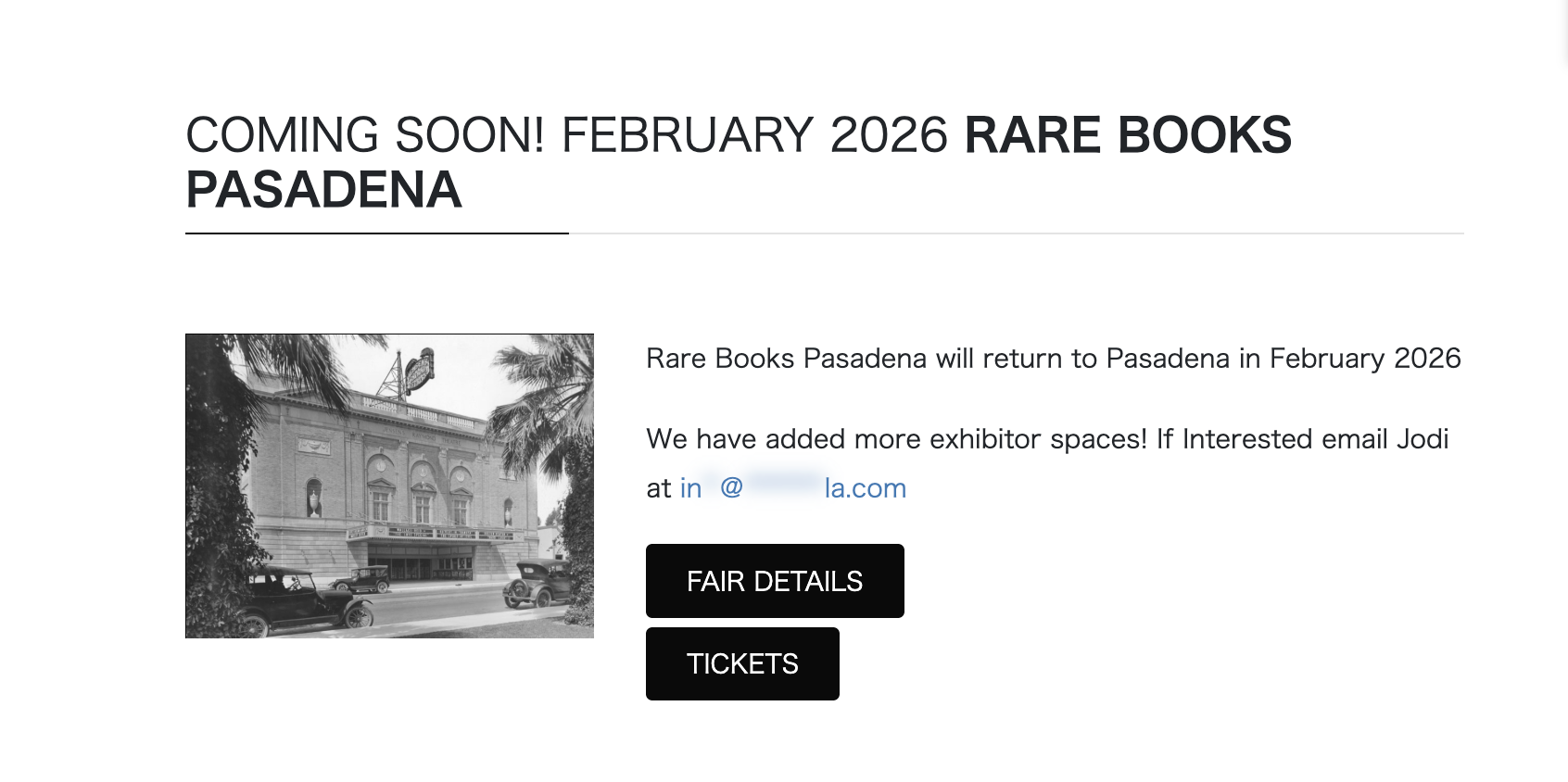1568x782 pixels.
Task: Select the word PASADENA in the heading
Action: pos(322,190)
